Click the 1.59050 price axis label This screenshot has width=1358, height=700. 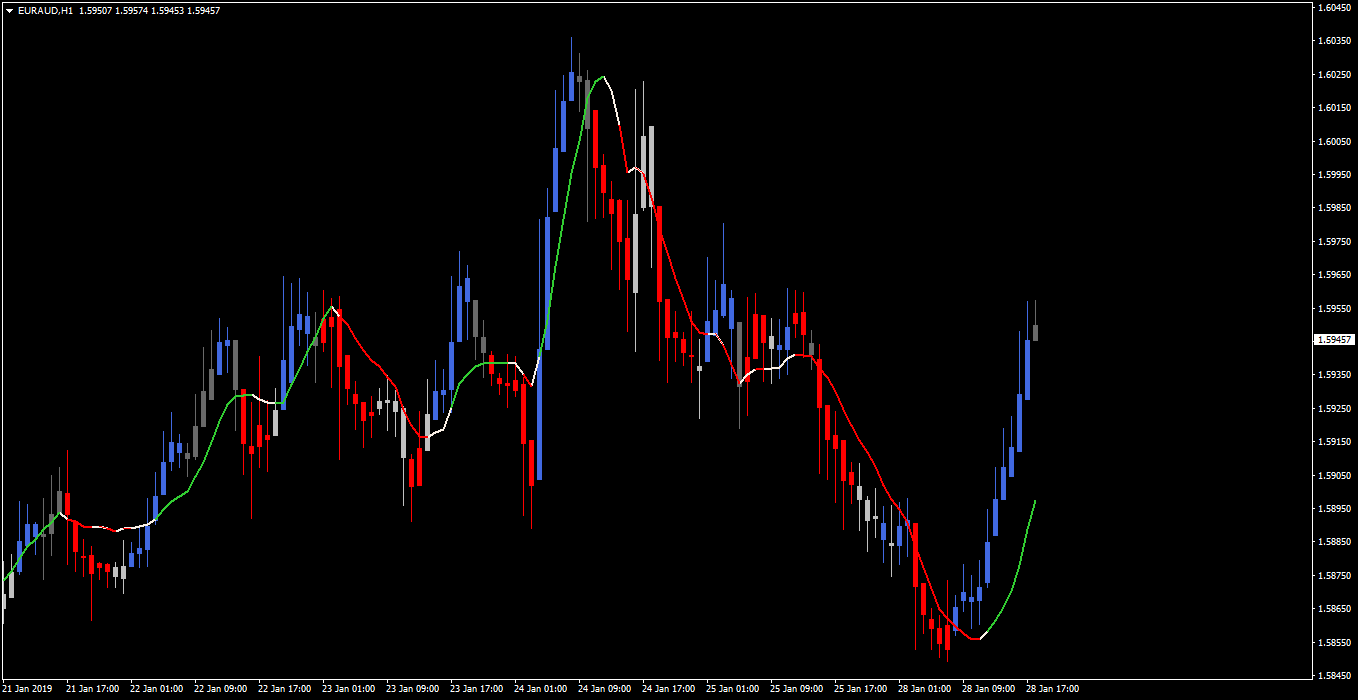click(x=1333, y=475)
